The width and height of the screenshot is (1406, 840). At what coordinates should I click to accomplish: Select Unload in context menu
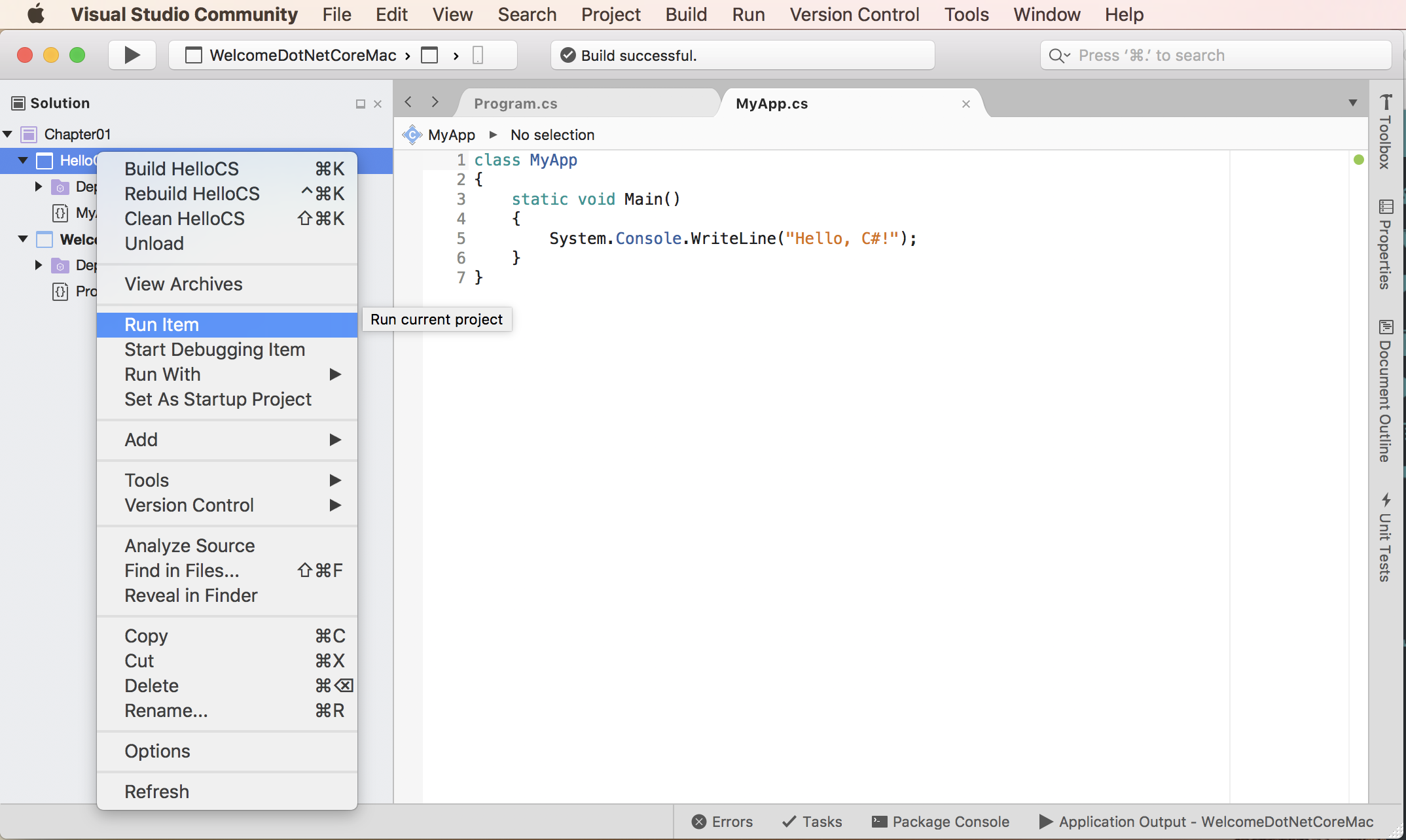(x=227, y=243)
